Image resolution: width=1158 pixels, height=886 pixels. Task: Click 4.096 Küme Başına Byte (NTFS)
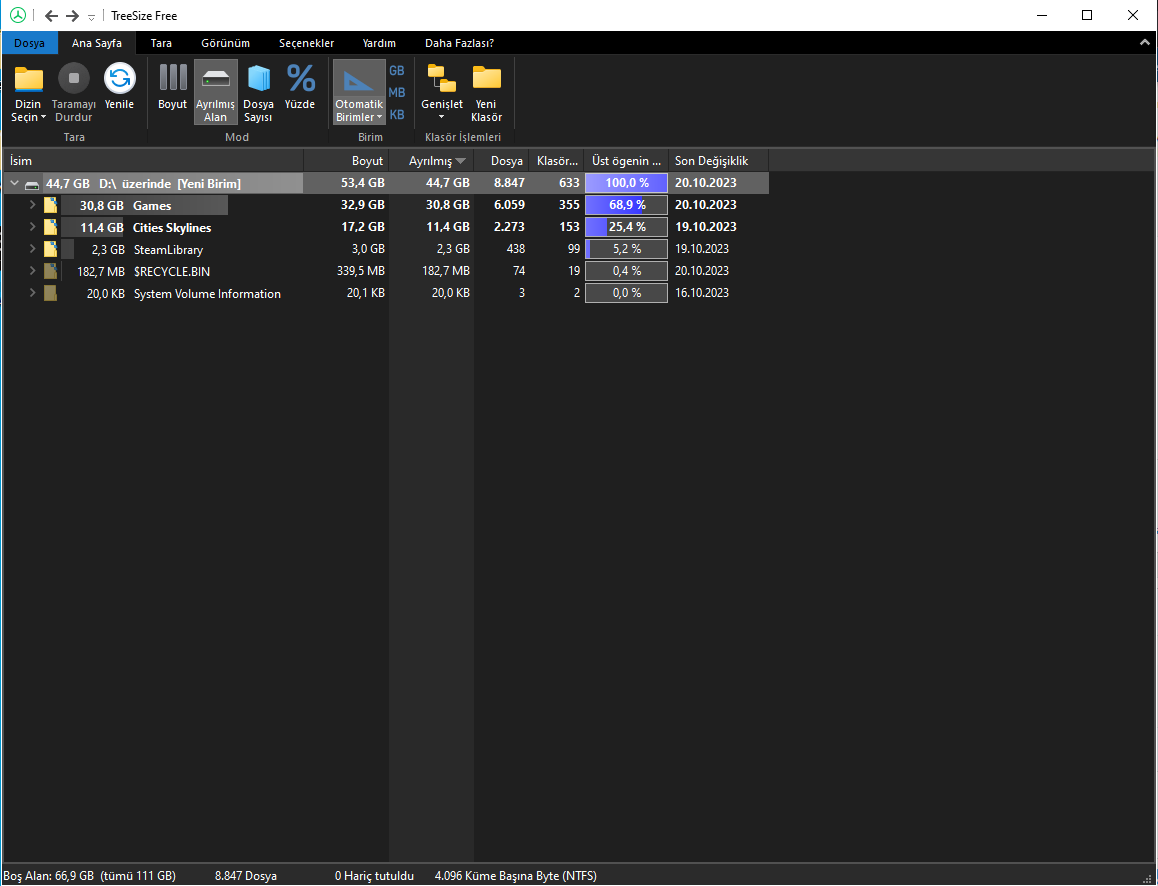click(515, 876)
